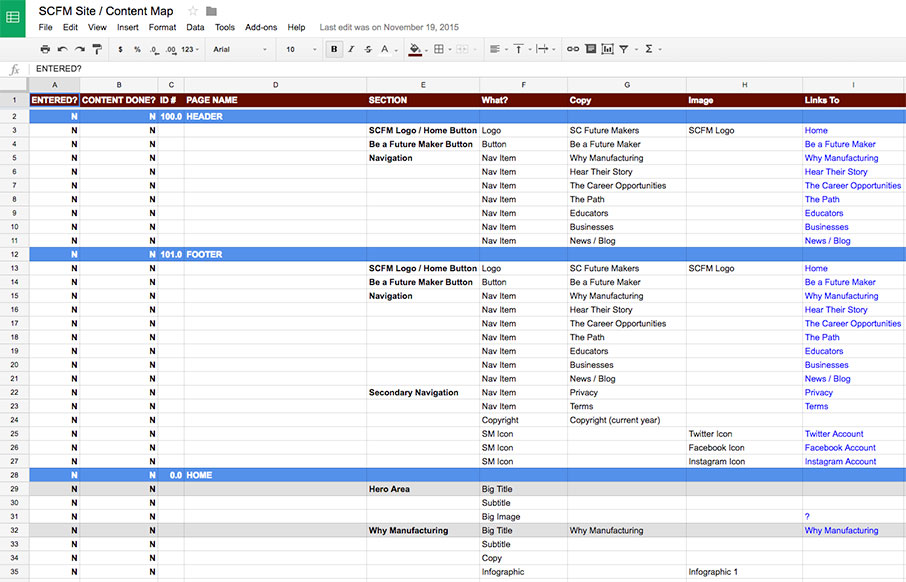Select column D by its header
906x582 pixels.
(x=276, y=85)
